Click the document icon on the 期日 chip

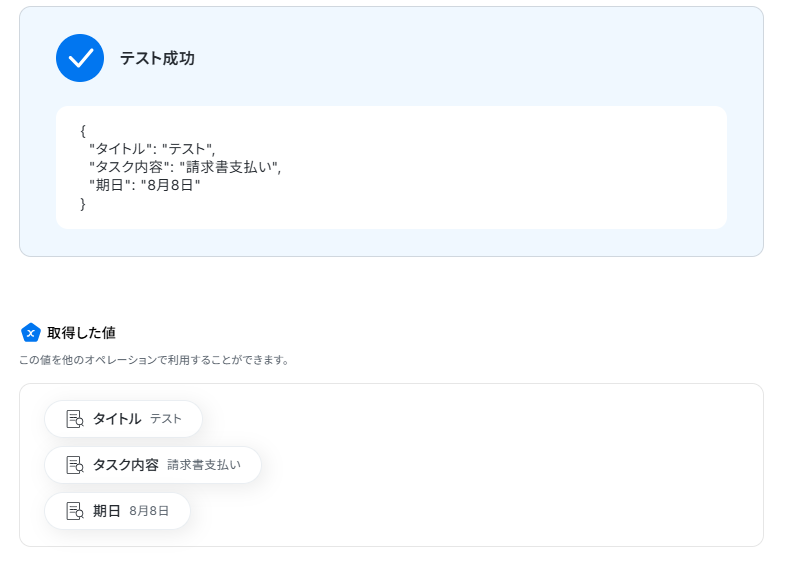click(x=75, y=511)
